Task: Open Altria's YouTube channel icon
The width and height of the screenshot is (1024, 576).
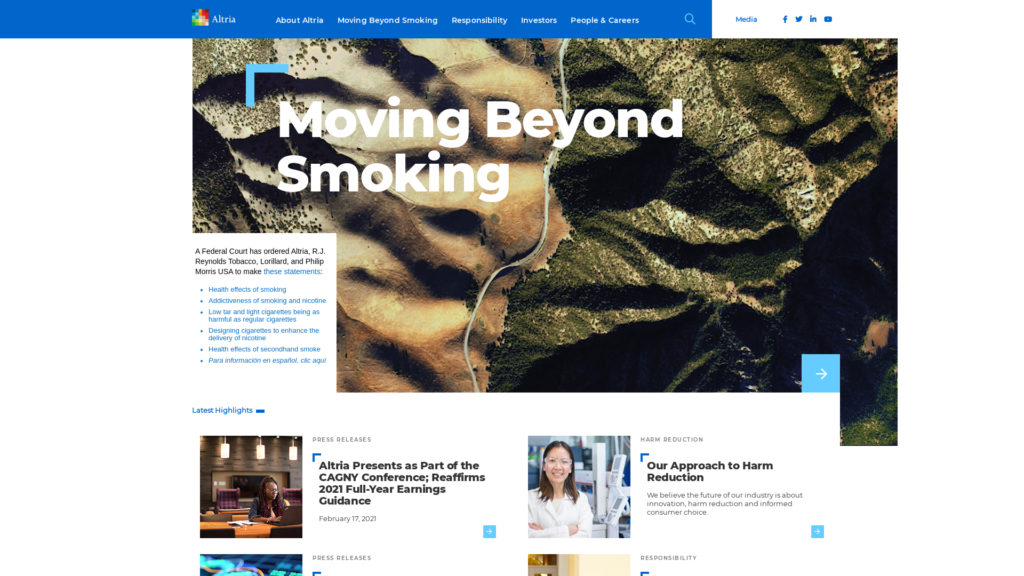Action: coord(828,19)
